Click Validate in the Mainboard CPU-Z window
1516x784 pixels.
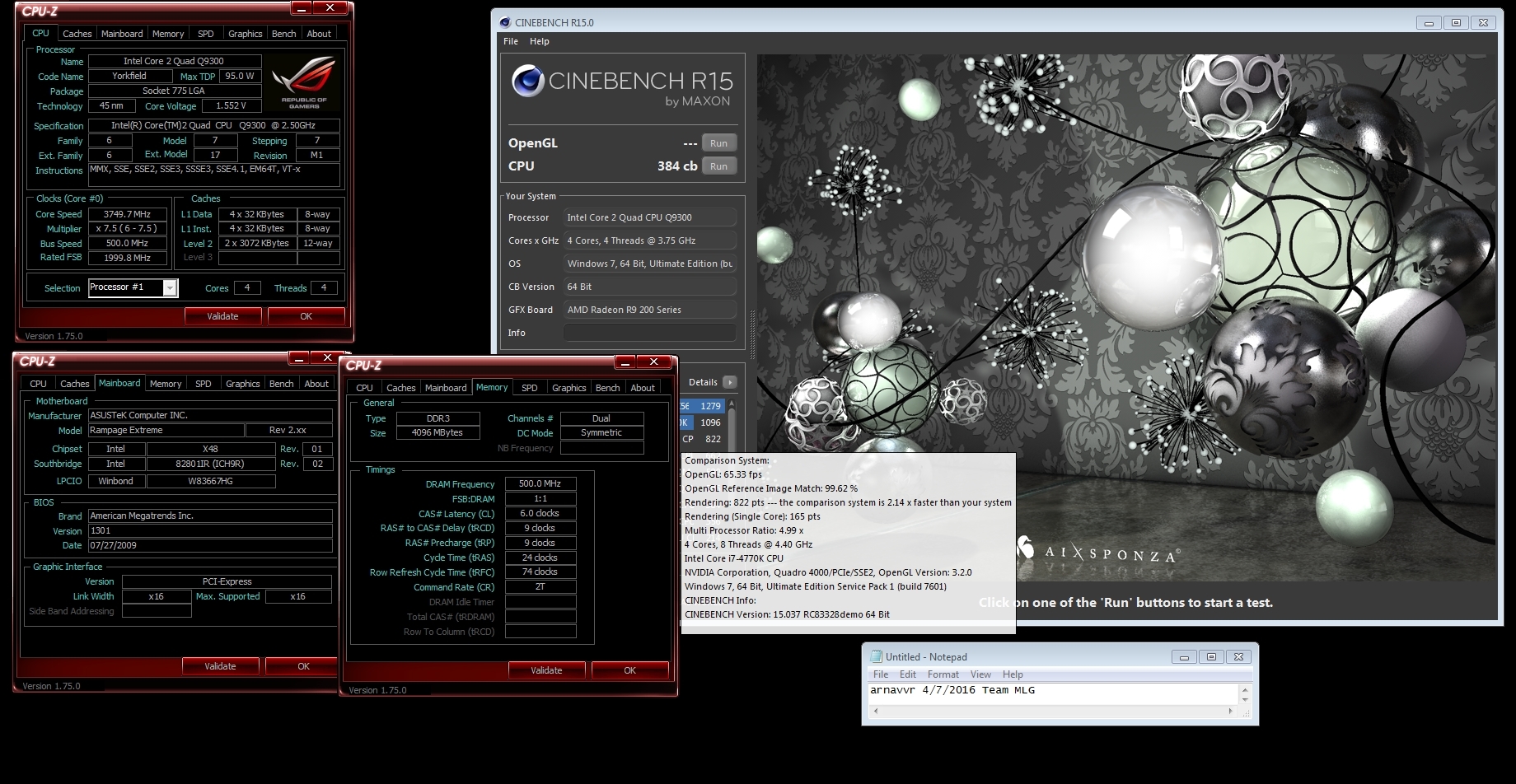click(220, 666)
